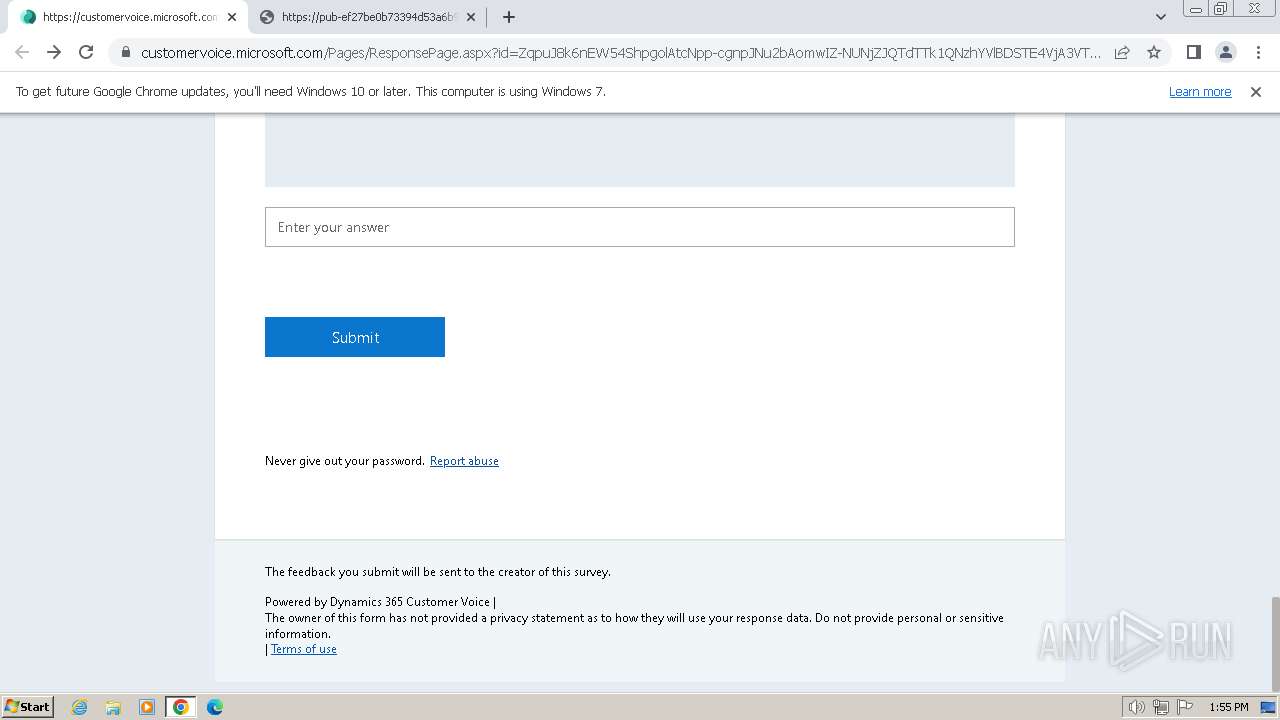Click the feedback sent to creator notice

click(438, 572)
